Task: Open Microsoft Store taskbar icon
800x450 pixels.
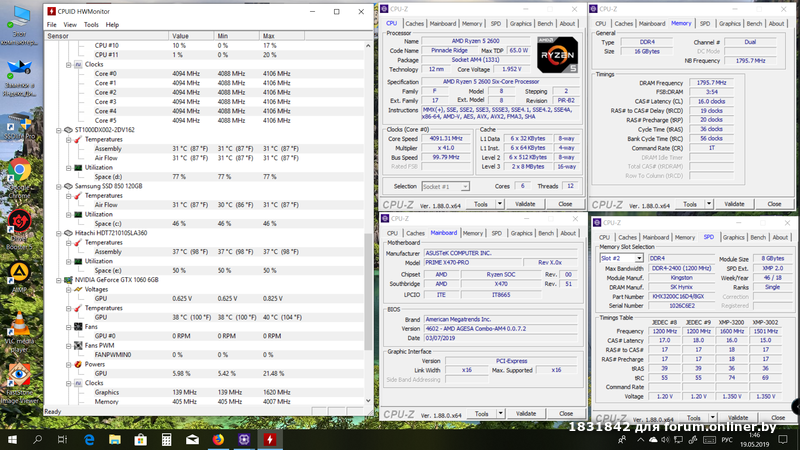Action: 141,439
